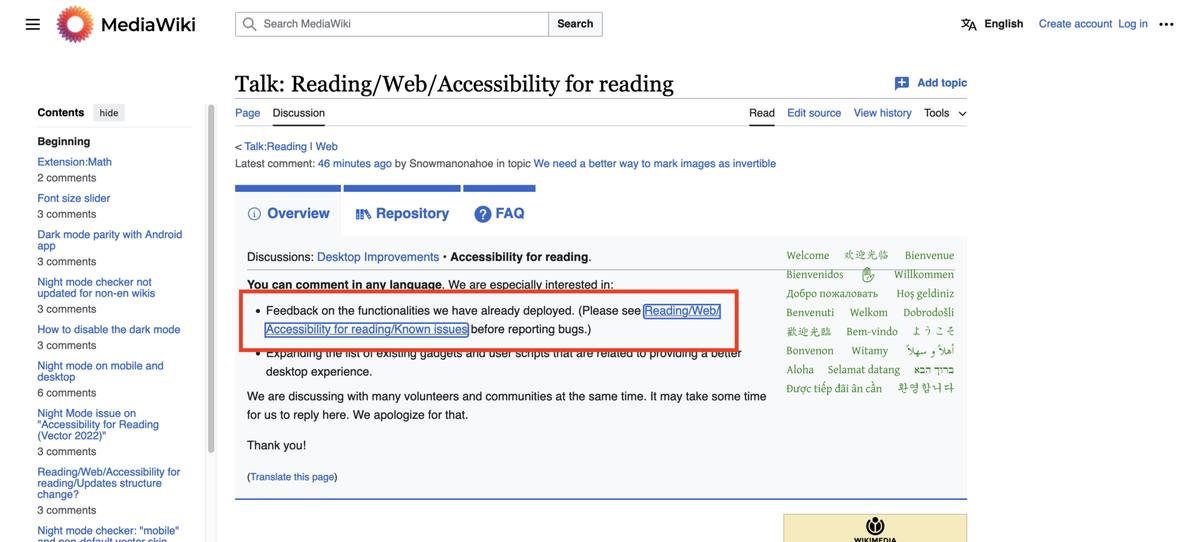Image resolution: width=1200 pixels, height=542 pixels.
Task: Click 'Добро пожаловать' greeting text
Action: tap(832, 293)
